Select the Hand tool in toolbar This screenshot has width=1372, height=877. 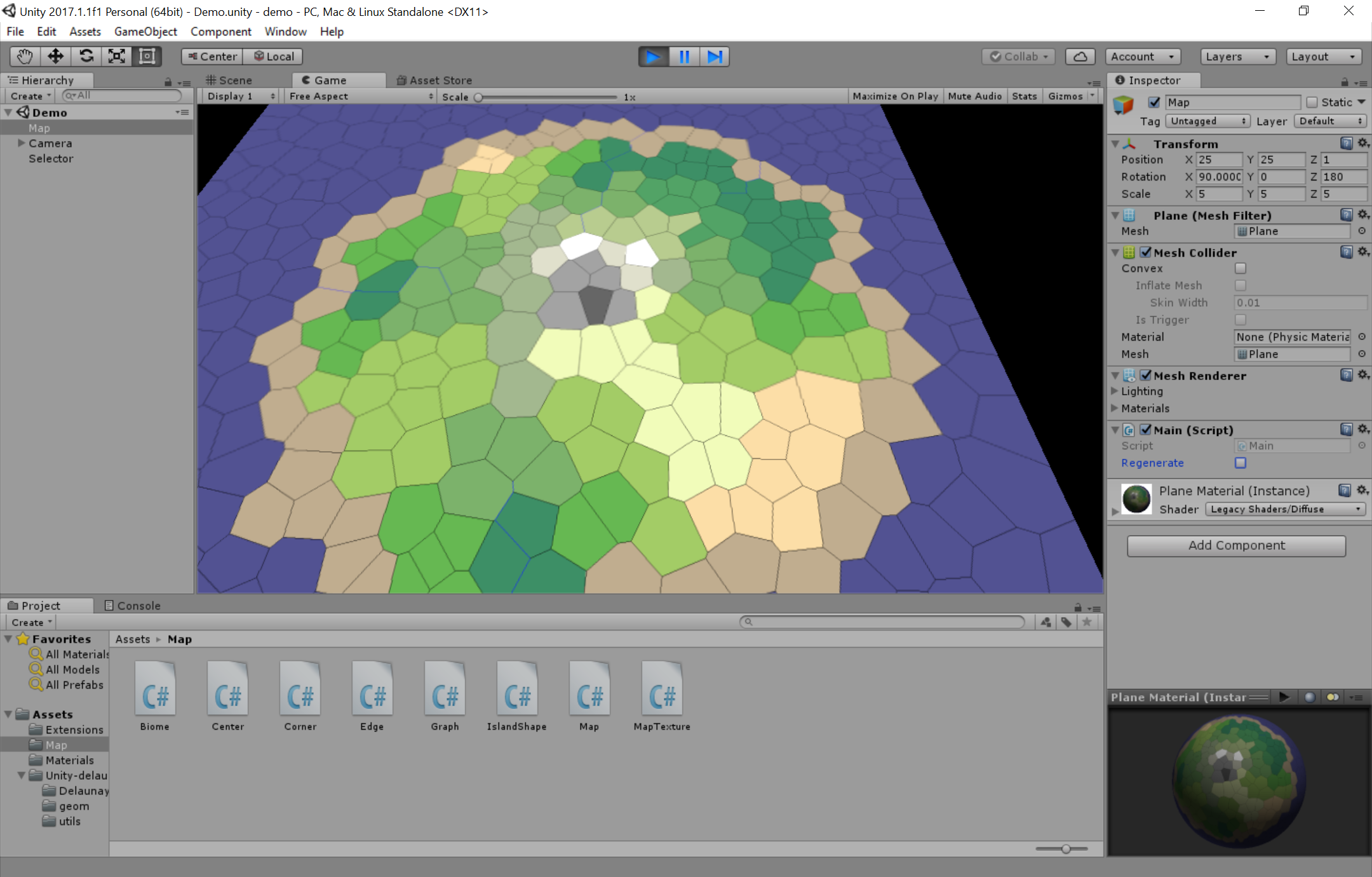point(25,57)
